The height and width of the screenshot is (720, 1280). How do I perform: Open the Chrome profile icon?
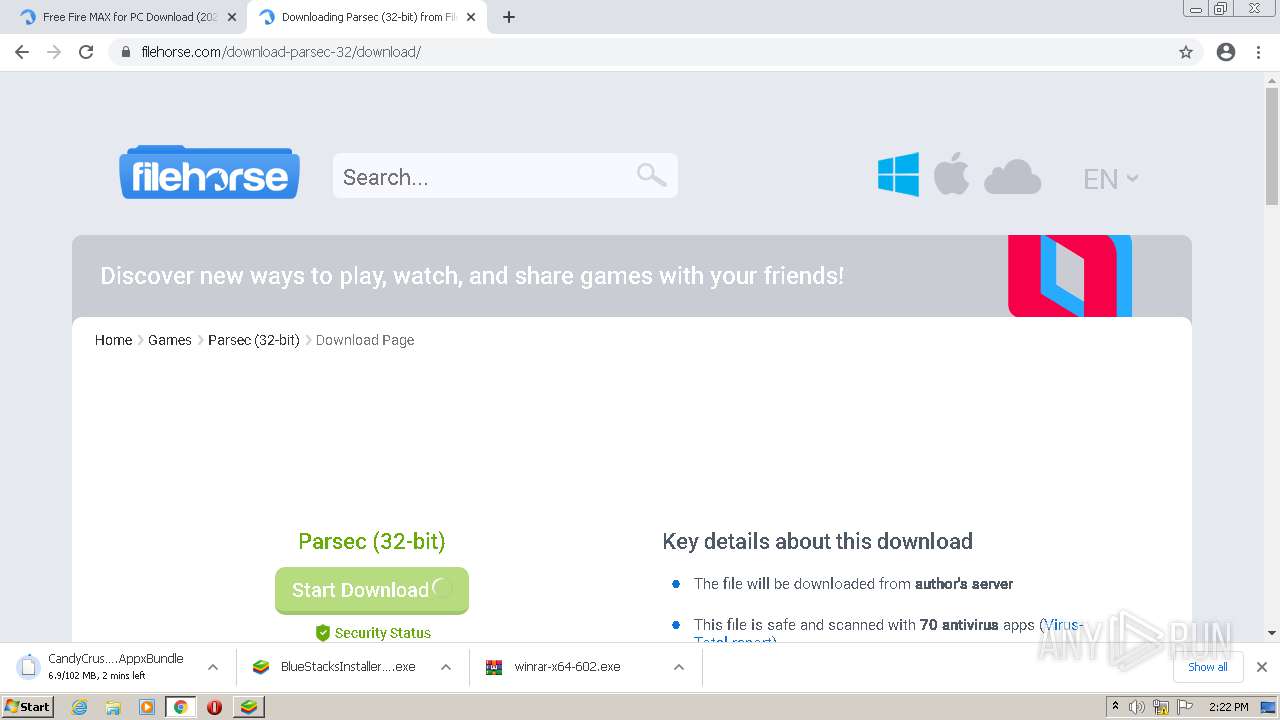[1226, 52]
